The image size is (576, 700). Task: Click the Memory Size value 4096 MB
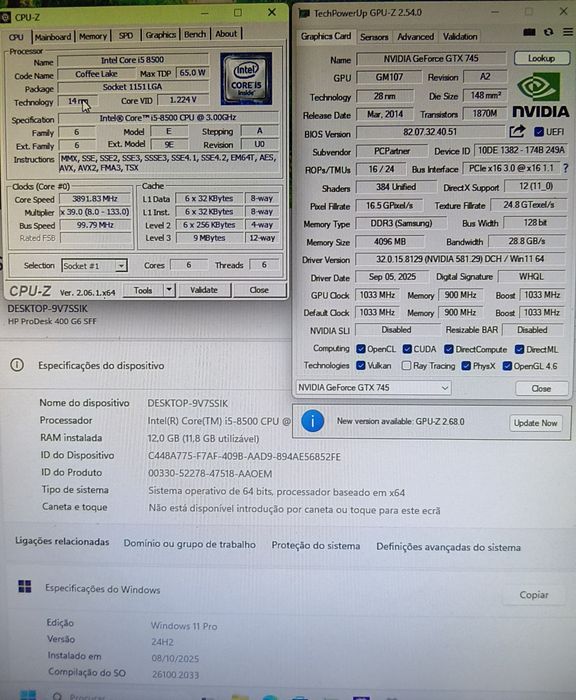pyautogui.click(x=390, y=242)
